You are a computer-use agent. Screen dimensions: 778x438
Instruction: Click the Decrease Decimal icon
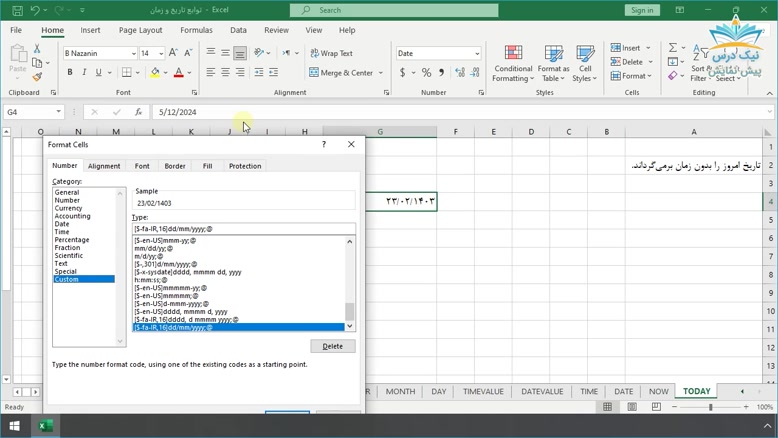click(x=475, y=73)
